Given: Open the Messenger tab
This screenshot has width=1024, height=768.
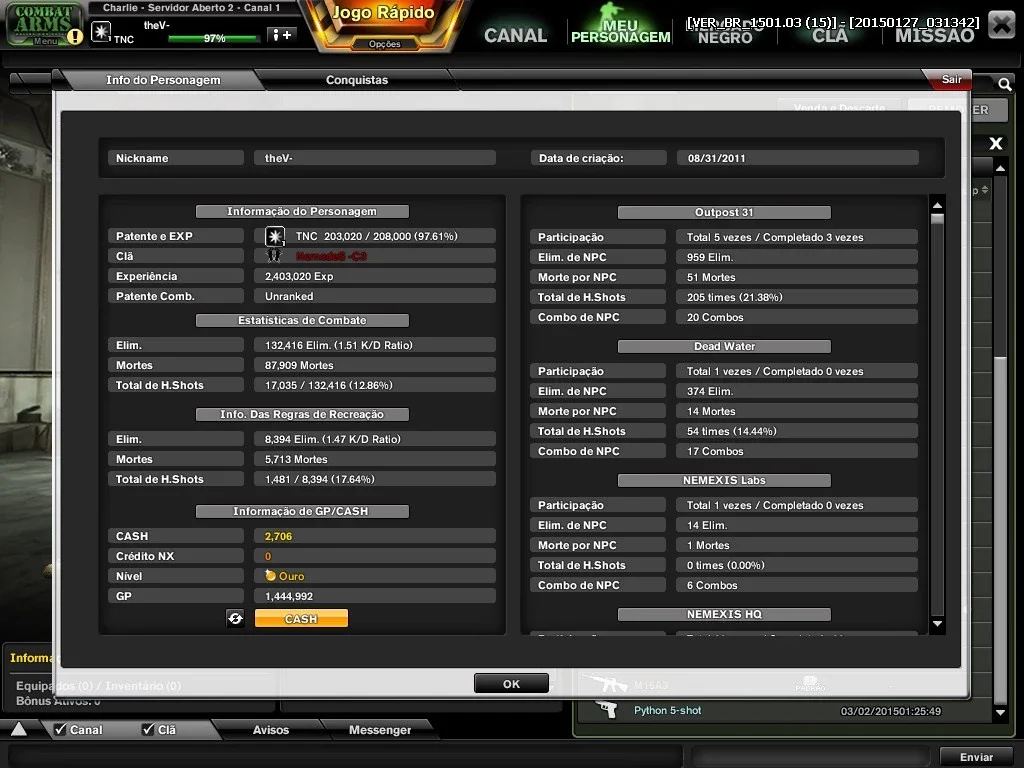Looking at the screenshot, I should click(x=379, y=729).
